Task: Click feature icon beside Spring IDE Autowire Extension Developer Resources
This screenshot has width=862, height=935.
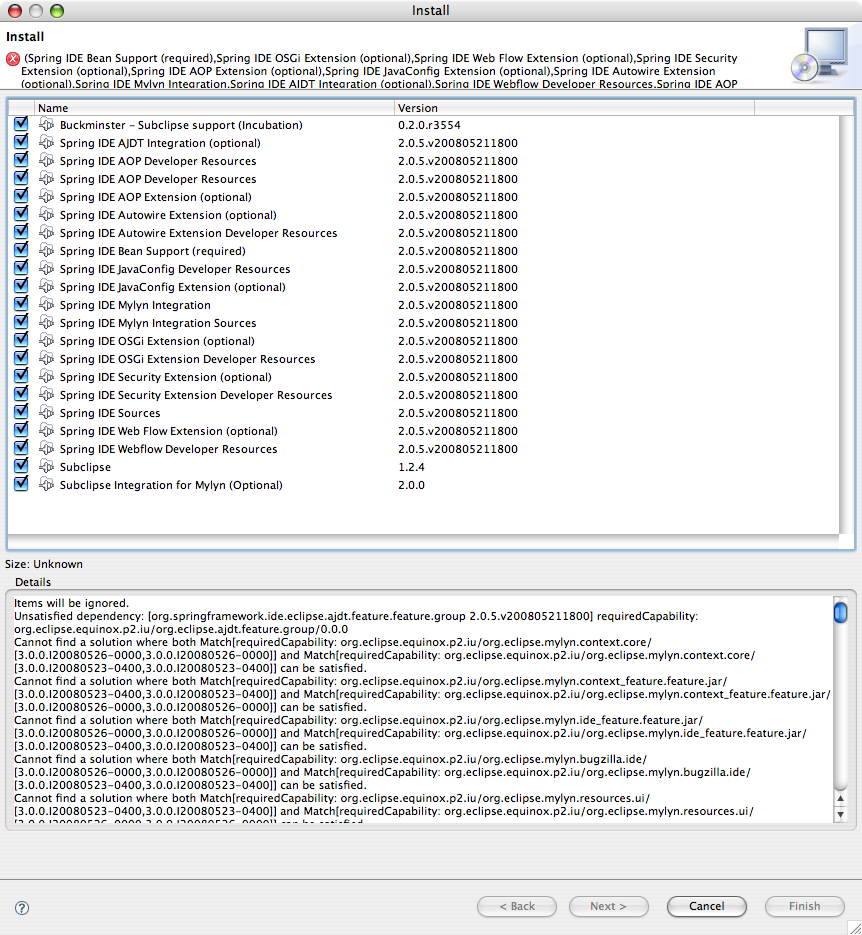Action: 46,232
